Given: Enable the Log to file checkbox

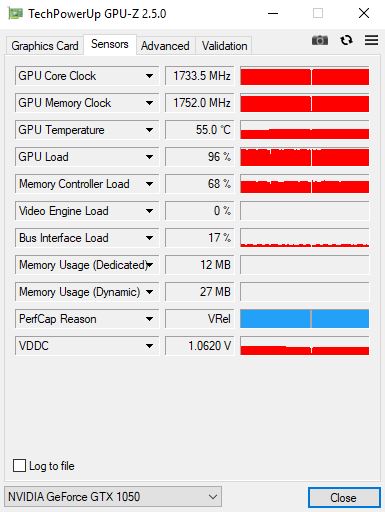Looking at the screenshot, I should pyautogui.click(x=19, y=466).
